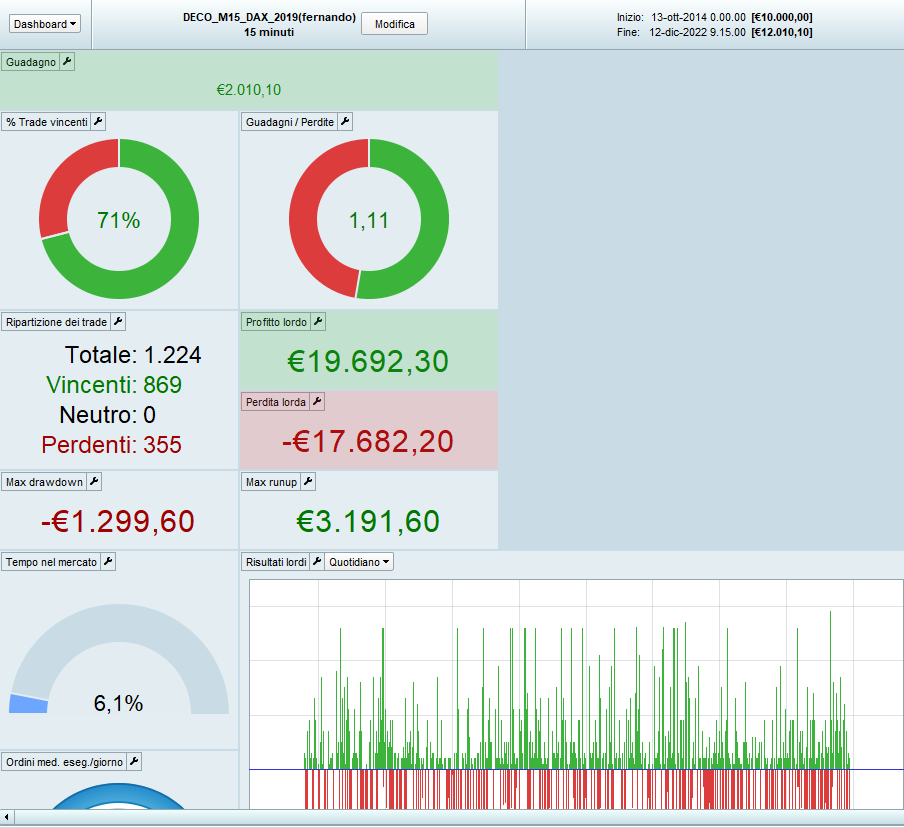Click gross profit value €19.692,30
904x828 pixels.
click(368, 362)
